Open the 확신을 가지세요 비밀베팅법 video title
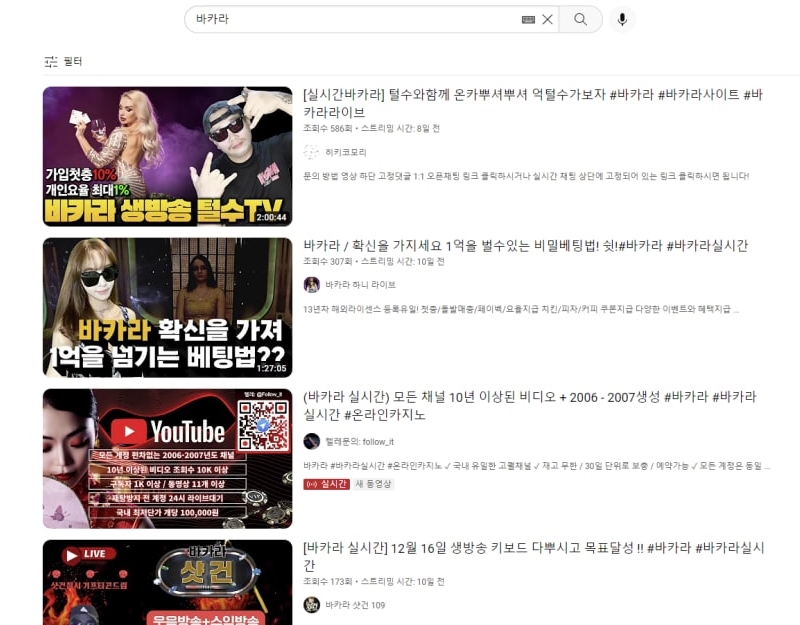The image size is (800, 625). [x=525, y=246]
